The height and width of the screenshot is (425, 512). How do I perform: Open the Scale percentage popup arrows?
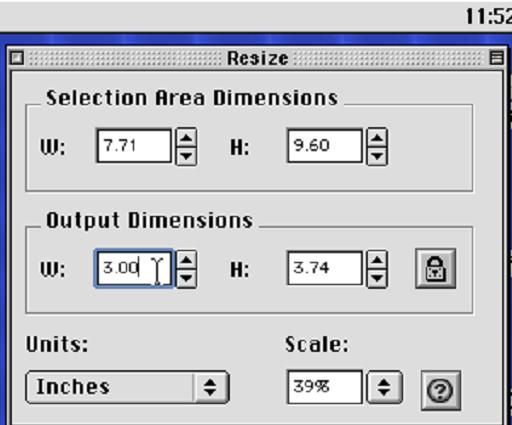[384, 387]
